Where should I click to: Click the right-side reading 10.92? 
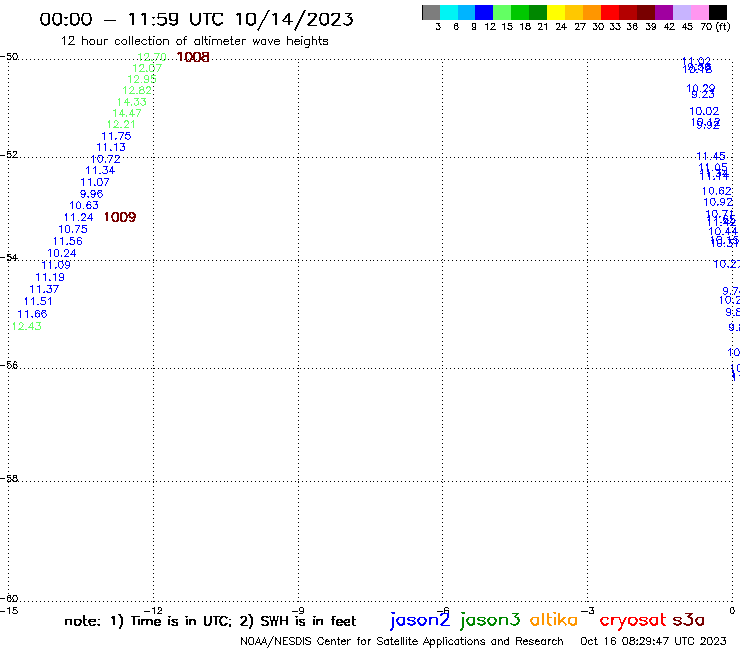click(718, 203)
